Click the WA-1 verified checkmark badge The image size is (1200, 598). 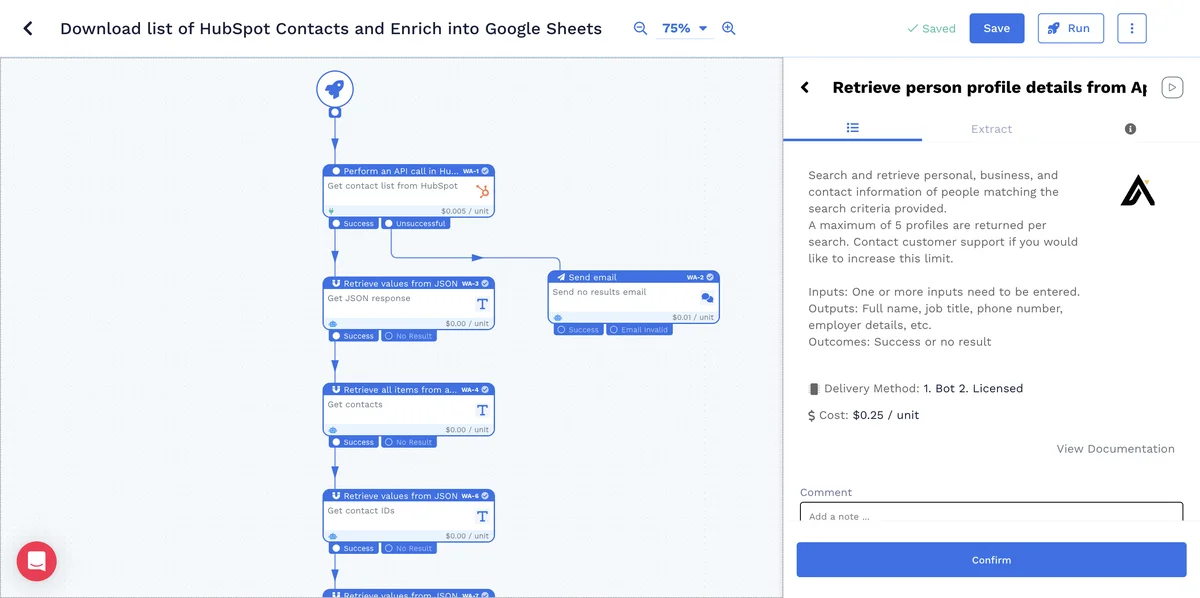[x=486, y=171]
